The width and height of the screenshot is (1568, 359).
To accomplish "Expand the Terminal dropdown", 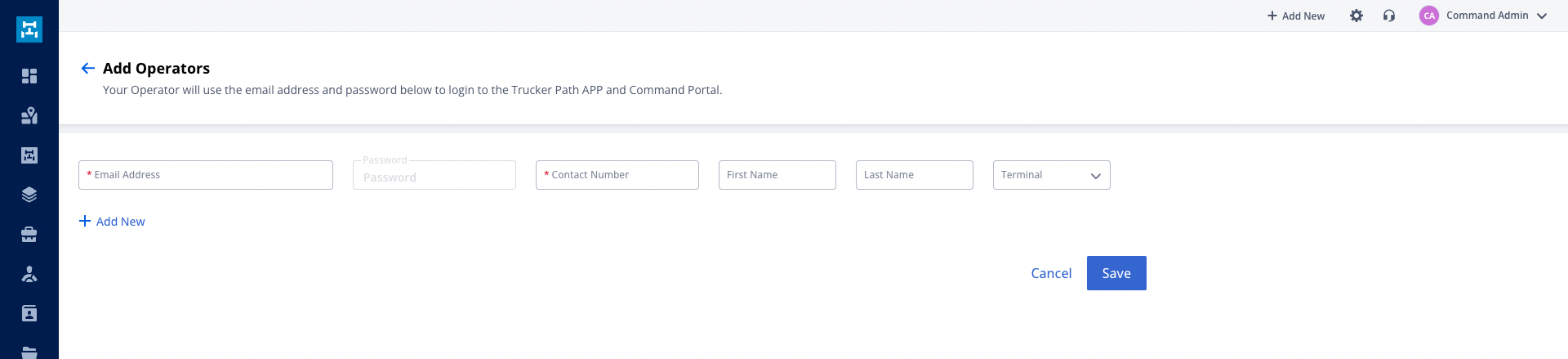I will (x=1051, y=175).
